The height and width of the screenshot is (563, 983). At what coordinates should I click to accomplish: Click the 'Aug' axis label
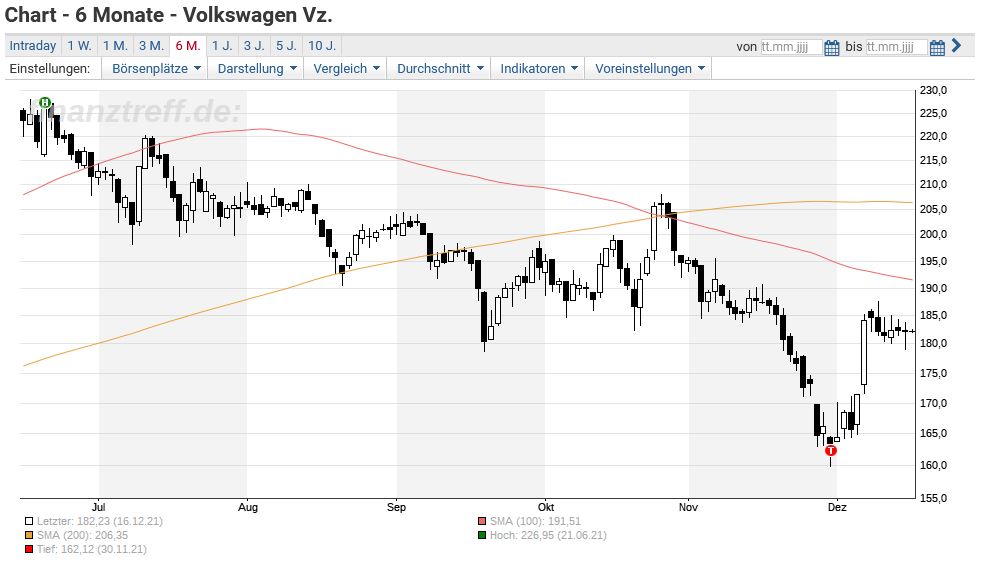click(x=248, y=507)
